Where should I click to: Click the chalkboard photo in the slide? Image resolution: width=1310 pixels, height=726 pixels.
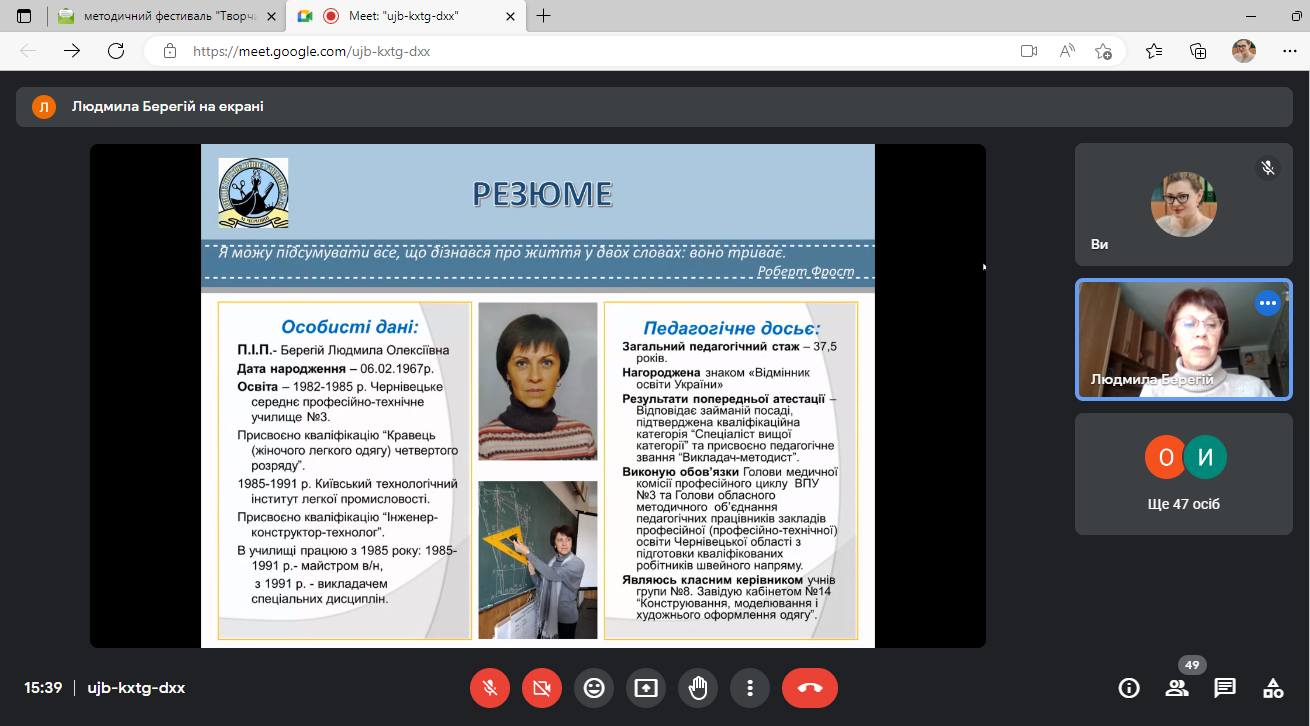538,559
